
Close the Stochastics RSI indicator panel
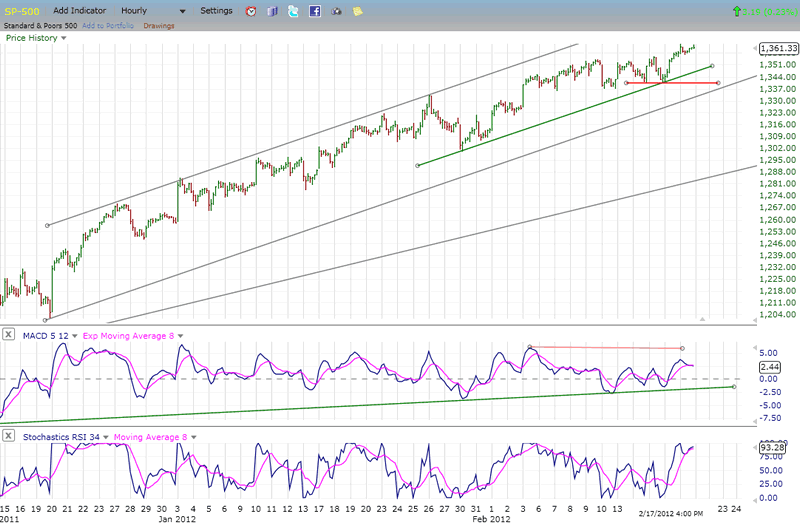8,436
